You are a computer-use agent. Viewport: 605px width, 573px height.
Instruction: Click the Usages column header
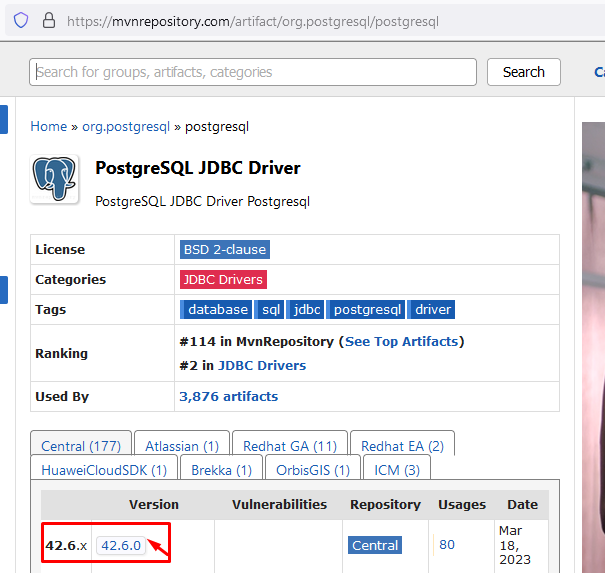point(462,504)
